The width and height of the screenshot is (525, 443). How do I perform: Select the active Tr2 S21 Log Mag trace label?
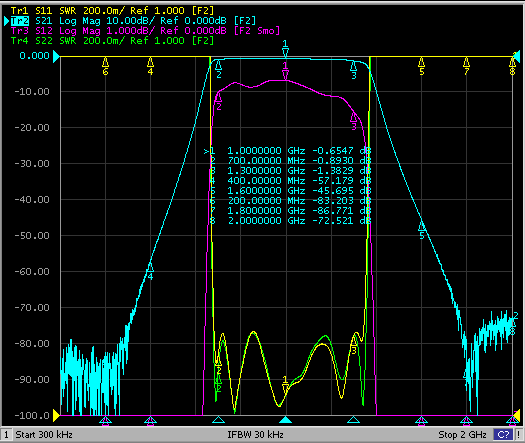coord(134,21)
